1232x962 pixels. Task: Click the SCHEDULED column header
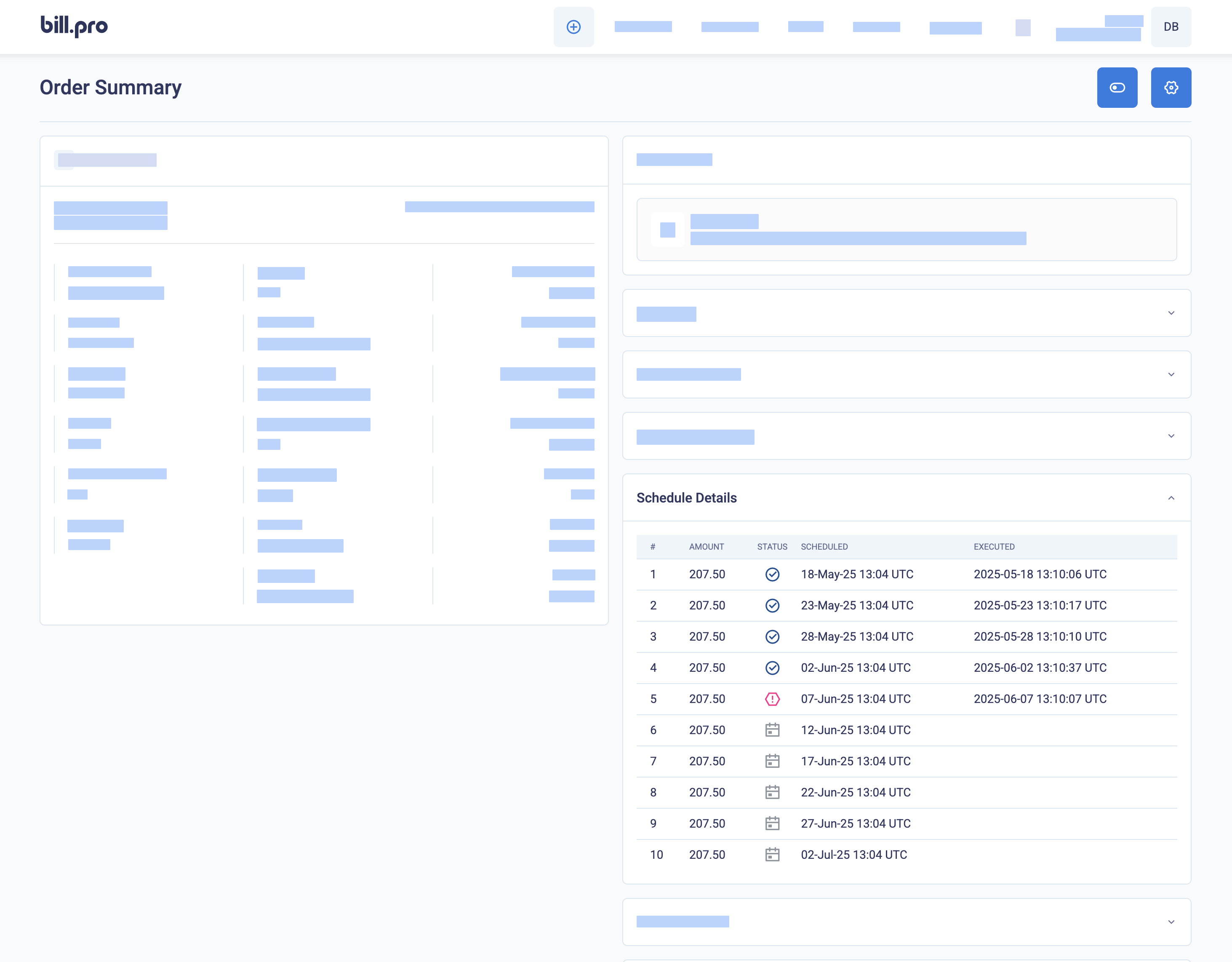[824, 547]
